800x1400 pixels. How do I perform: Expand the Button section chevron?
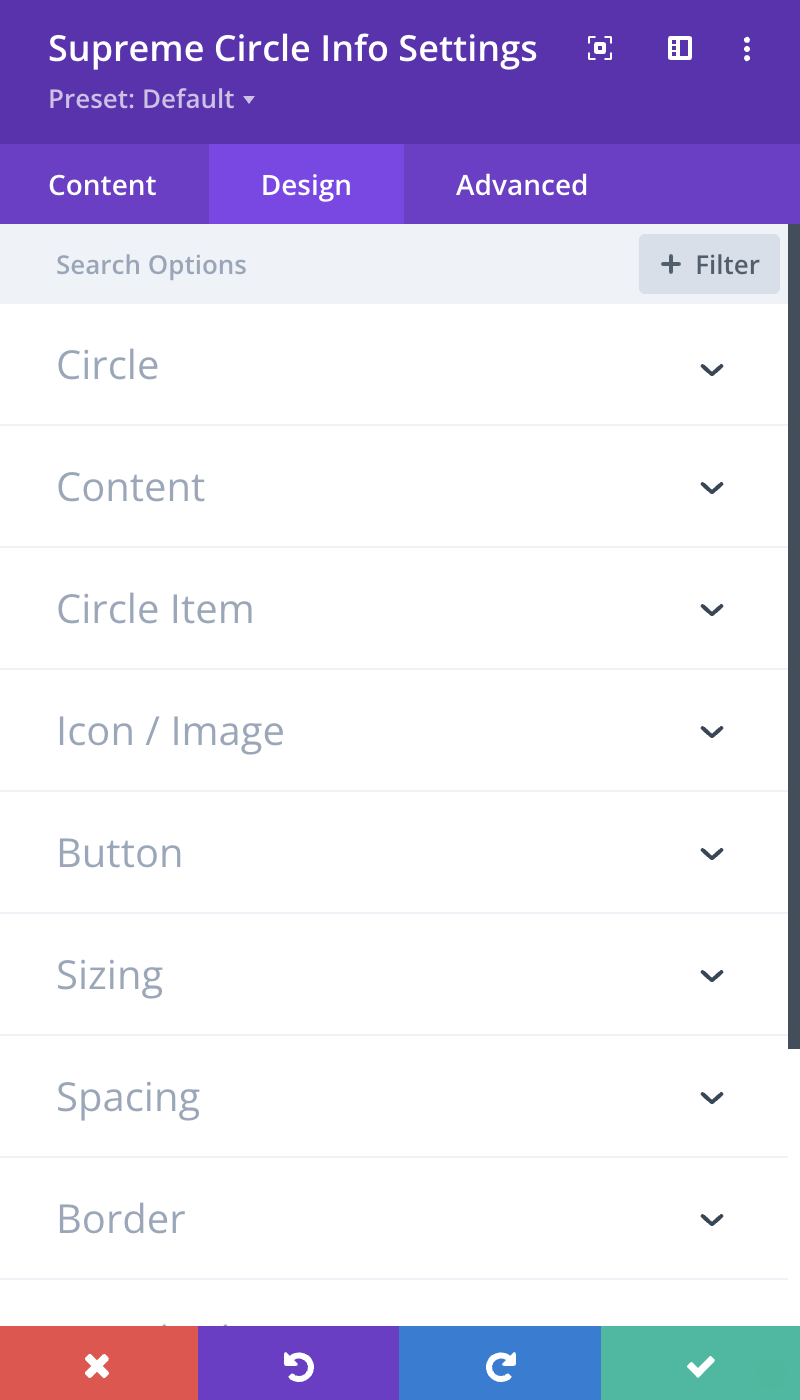(712, 854)
